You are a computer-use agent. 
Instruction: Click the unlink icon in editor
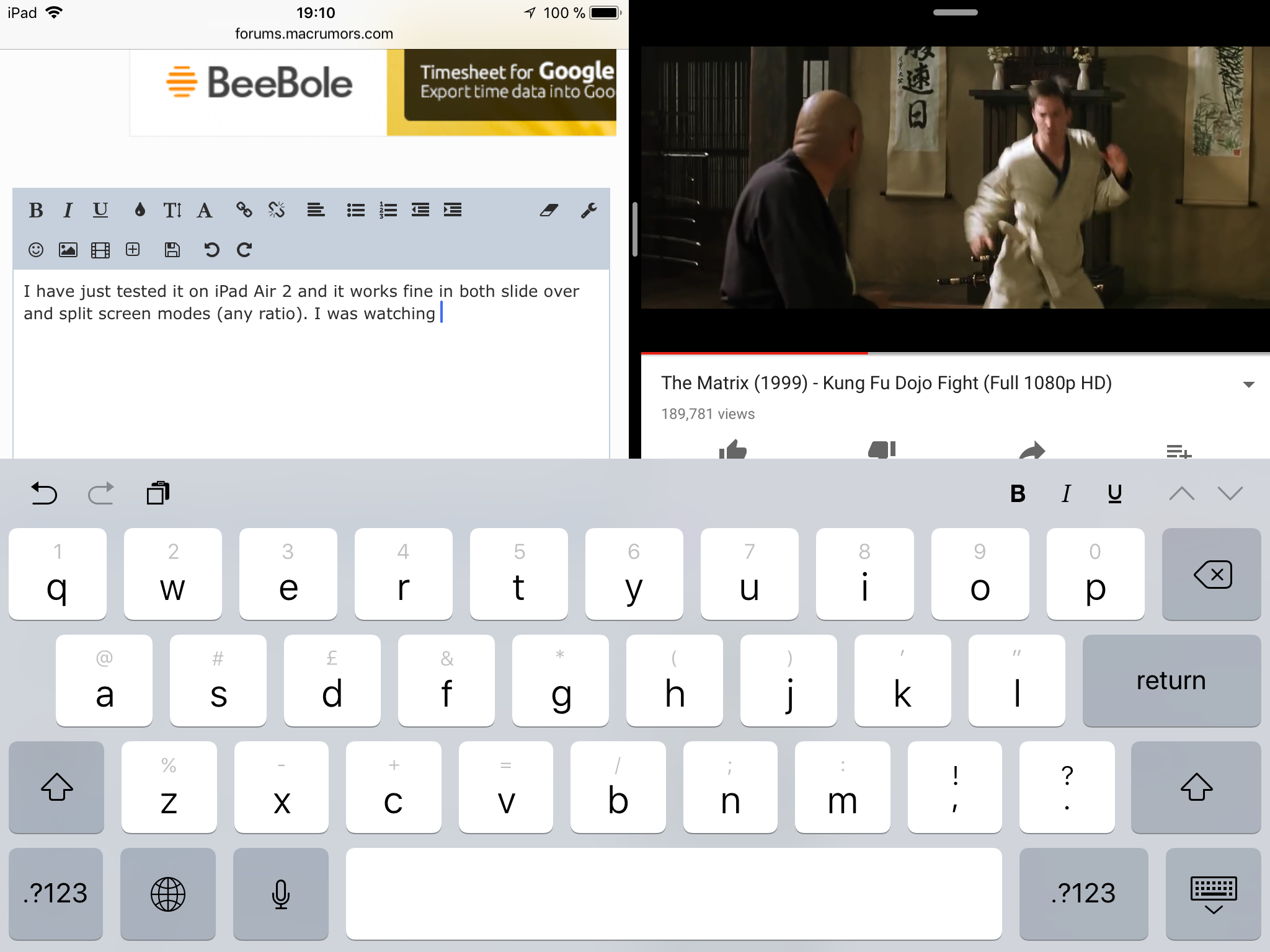(277, 210)
